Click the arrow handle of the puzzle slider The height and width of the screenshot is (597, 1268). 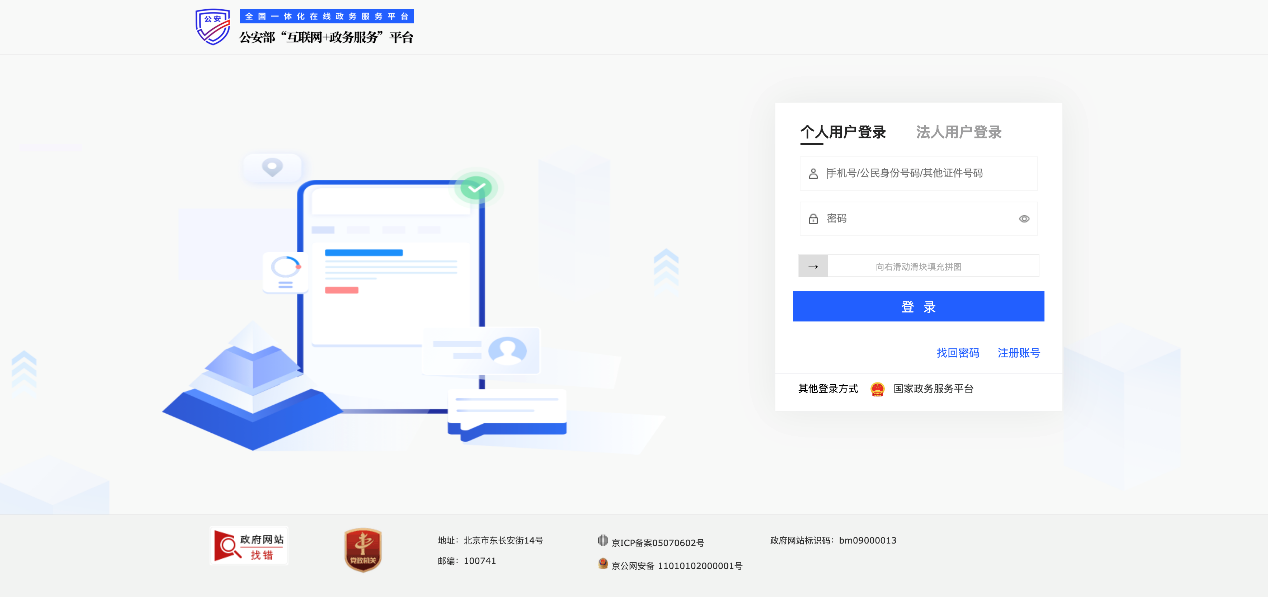(x=813, y=266)
